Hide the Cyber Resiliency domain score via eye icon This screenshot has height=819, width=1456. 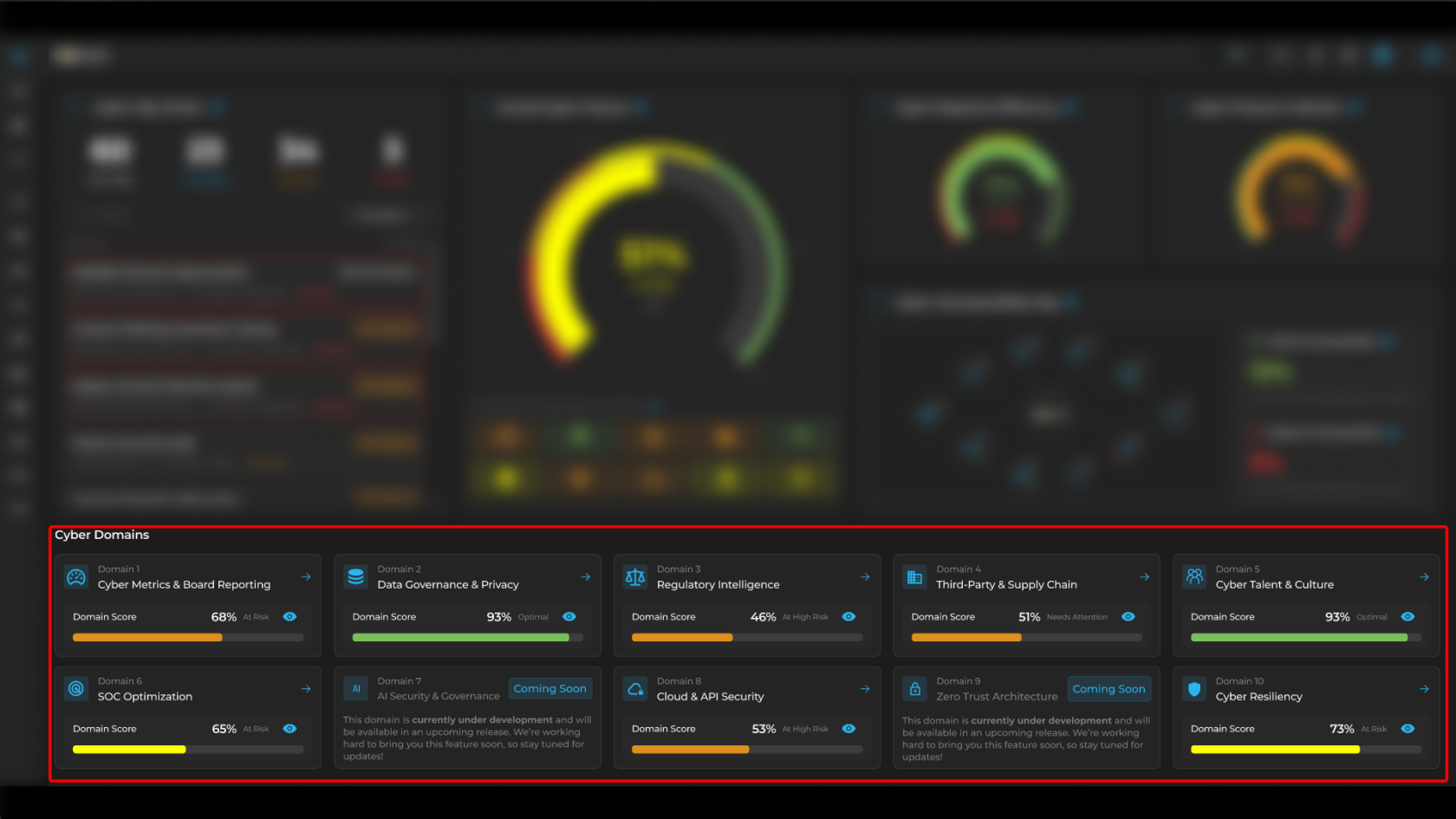tap(1407, 729)
